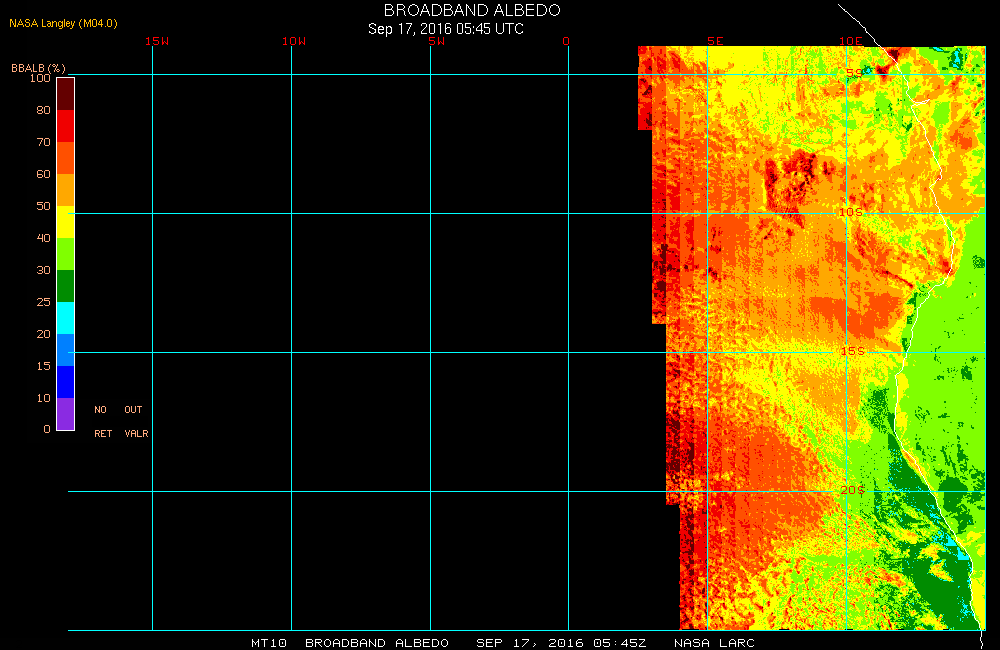The image size is (1000, 650).
Task: Pick the yellow 40-50% legend swatch
Action: (x=65, y=222)
